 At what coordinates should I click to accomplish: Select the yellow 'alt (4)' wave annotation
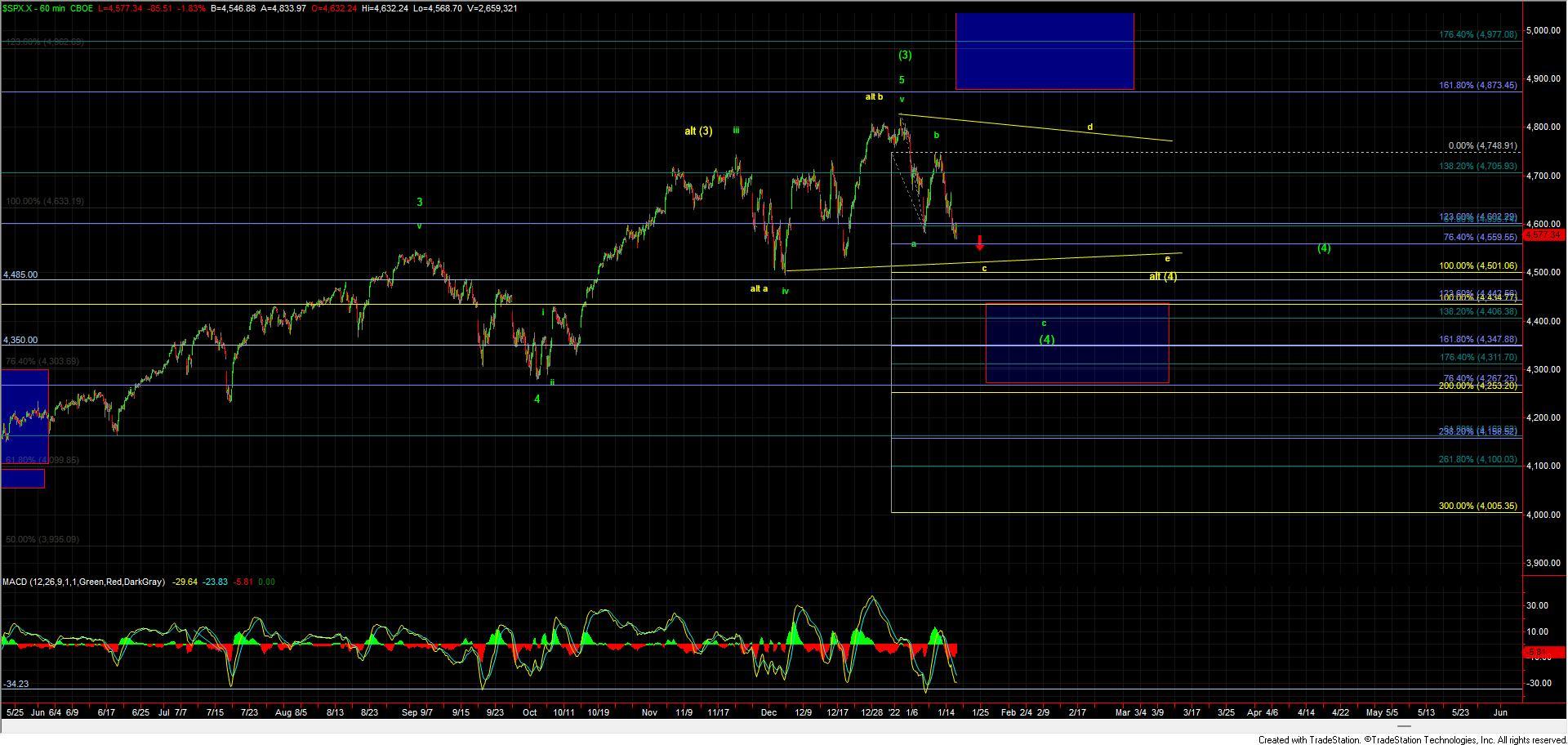[1163, 277]
